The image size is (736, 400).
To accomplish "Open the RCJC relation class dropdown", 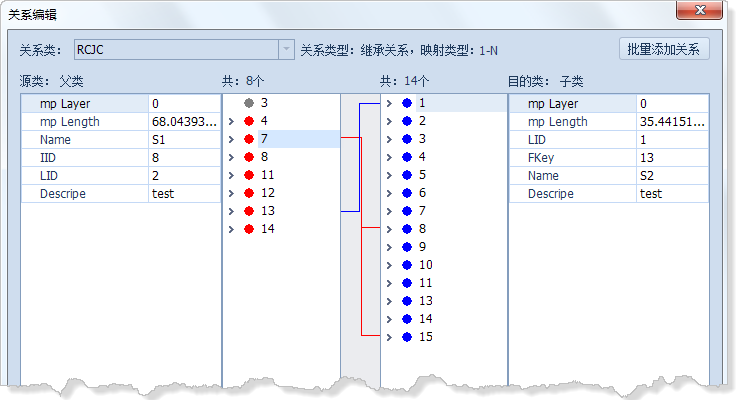I will [286, 50].
